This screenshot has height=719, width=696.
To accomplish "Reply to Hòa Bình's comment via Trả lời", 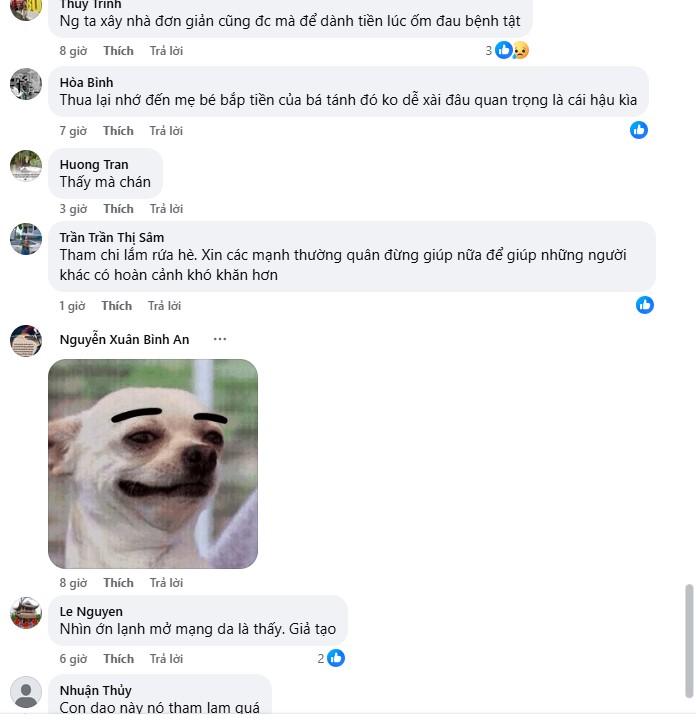I will [x=166, y=131].
